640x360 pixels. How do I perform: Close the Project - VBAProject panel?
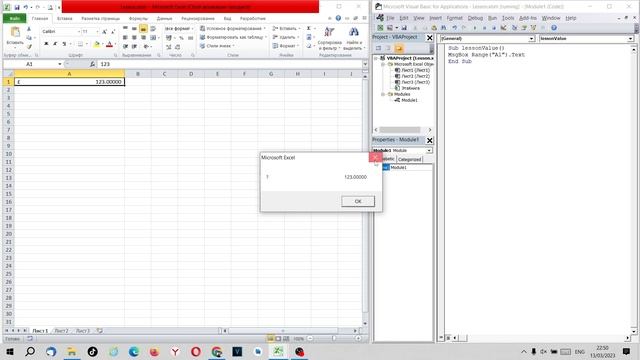click(x=429, y=38)
